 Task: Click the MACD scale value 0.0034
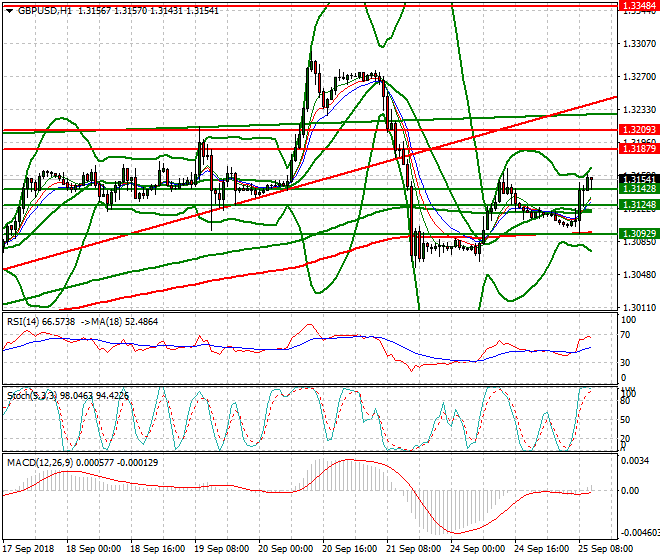(635, 461)
